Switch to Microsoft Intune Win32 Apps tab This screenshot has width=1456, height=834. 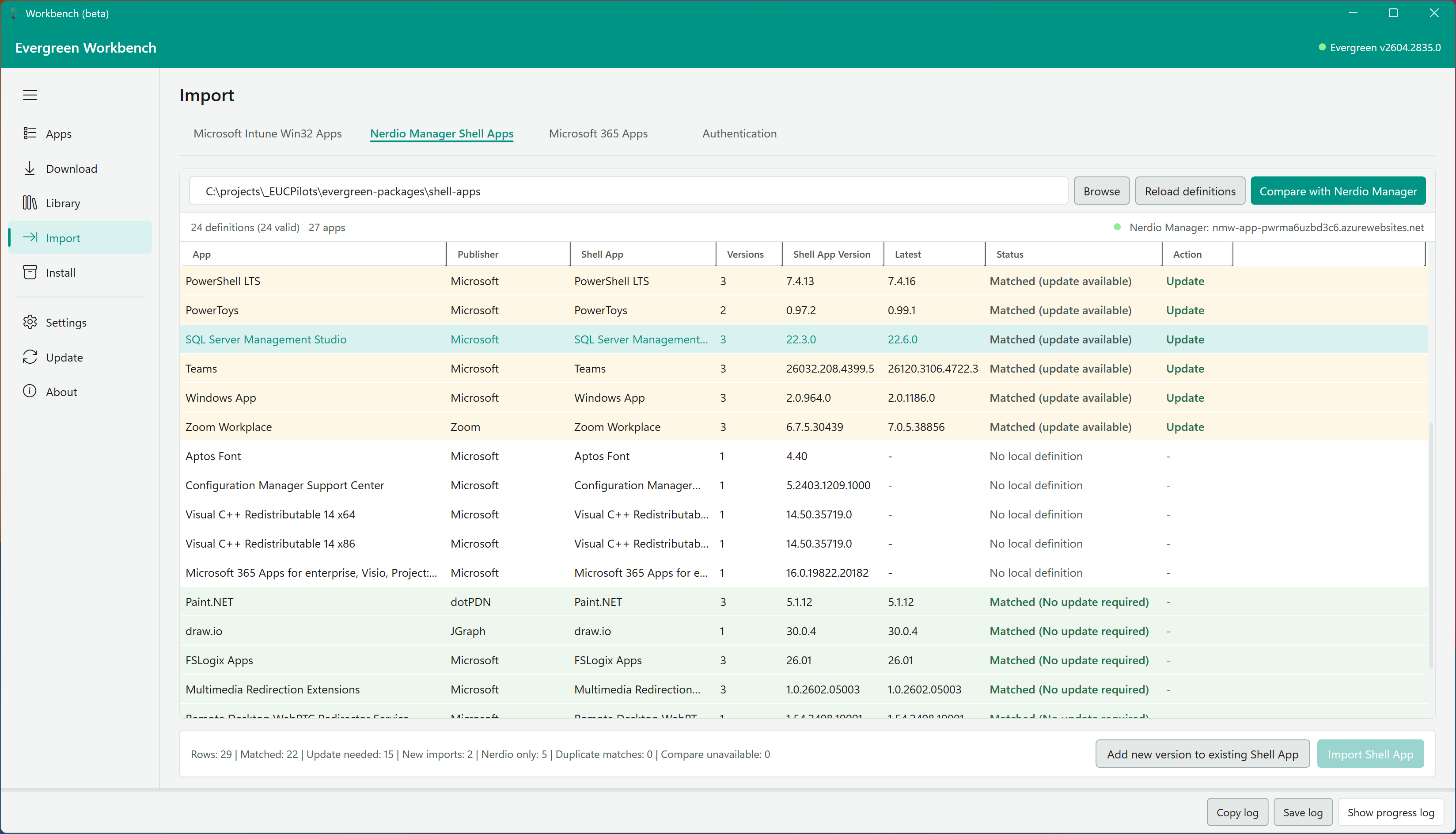tap(267, 133)
